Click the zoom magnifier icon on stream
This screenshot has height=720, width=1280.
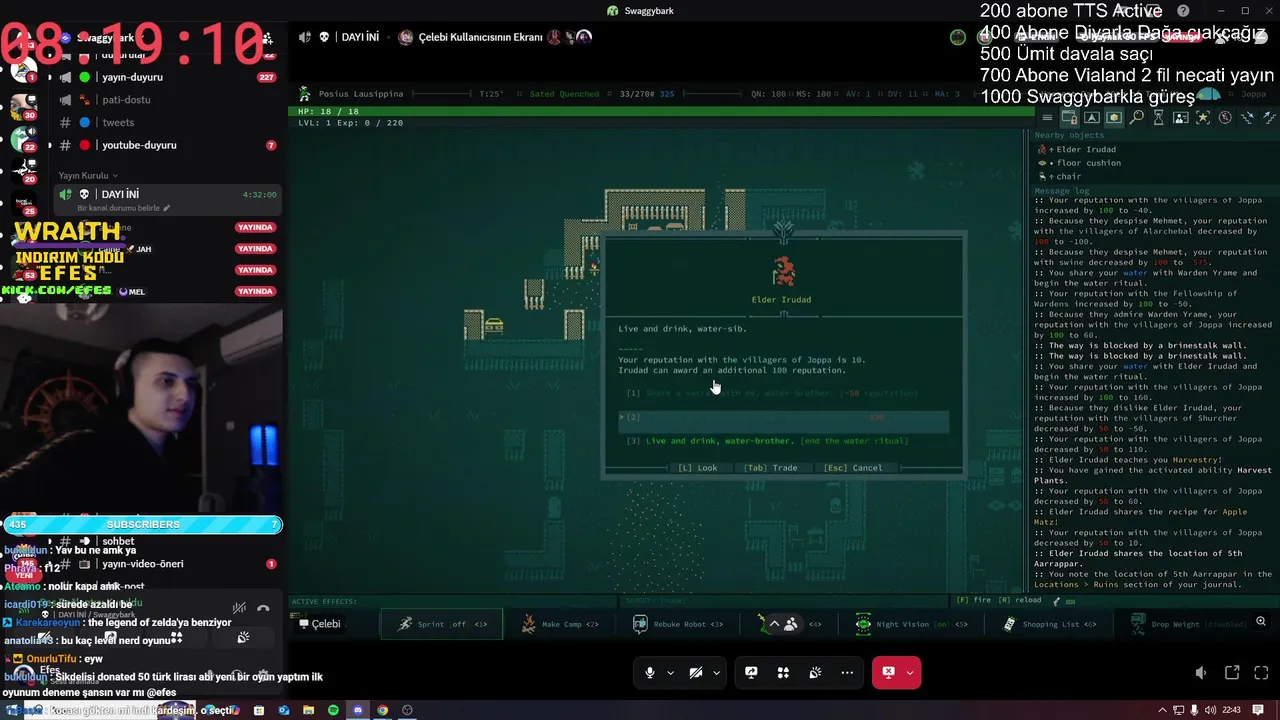coord(1261,622)
